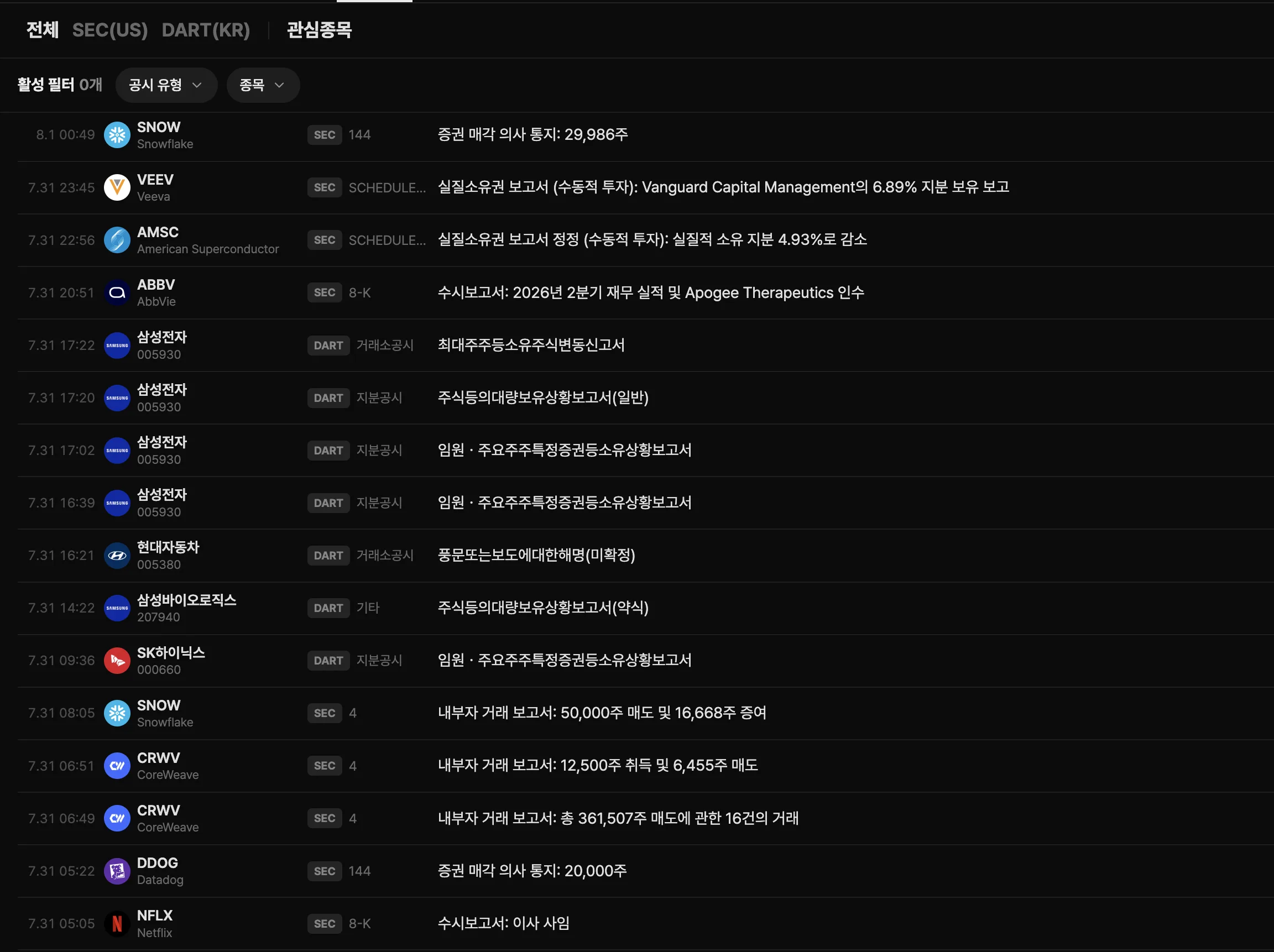Select the 현대자동차 stock name
The image size is (1274, 952).
click(168, 547)
